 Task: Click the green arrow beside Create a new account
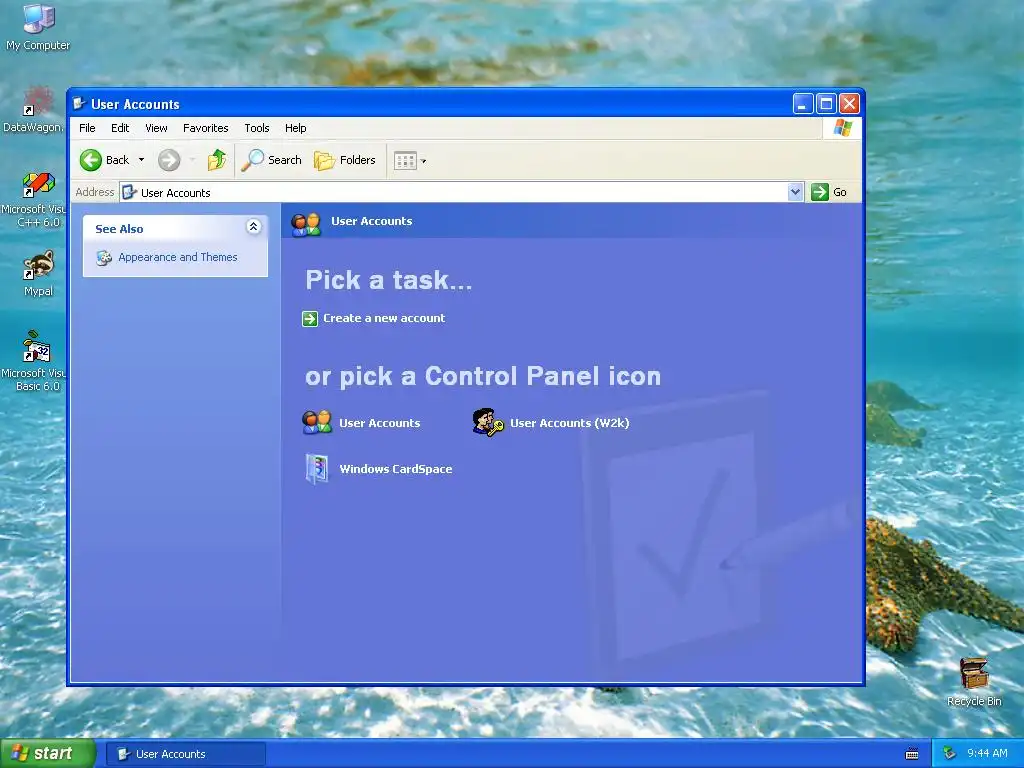(x=310, y=319)
